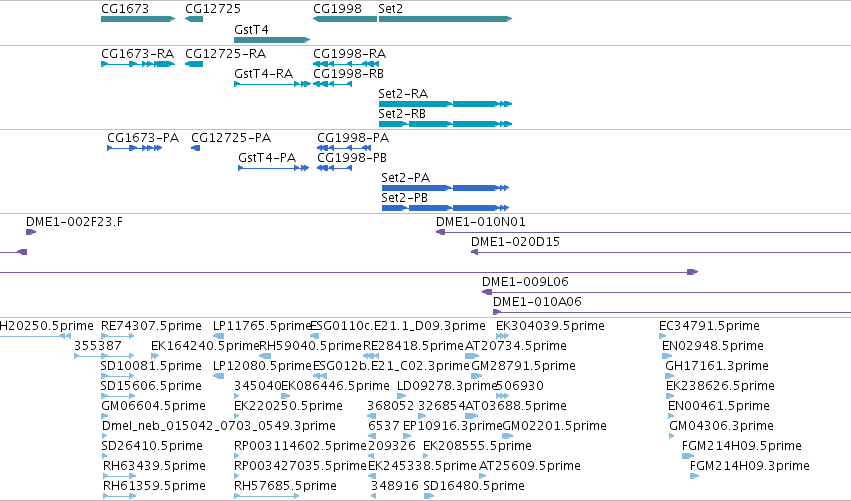
Task: Click the FGM214H09.3prime label
Action: (x=750, y=466)
